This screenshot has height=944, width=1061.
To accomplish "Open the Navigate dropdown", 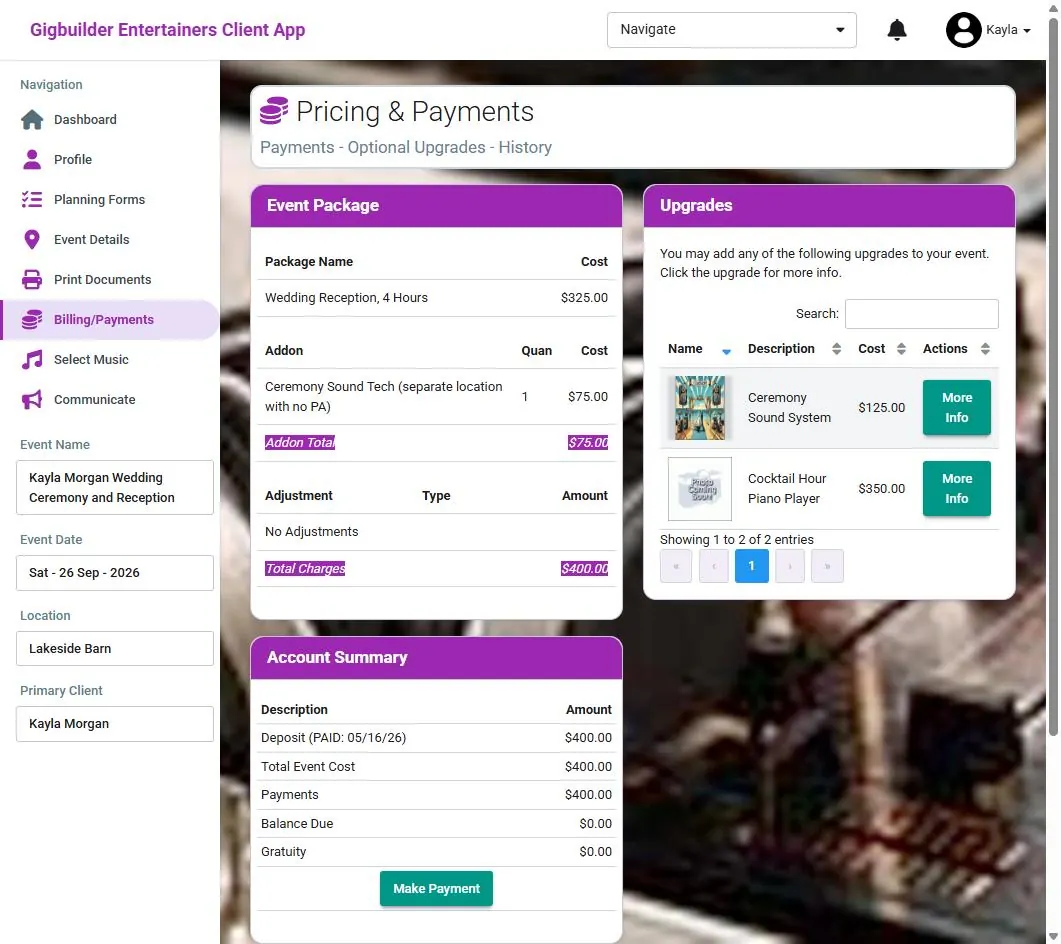I will click(x=731, y=30).
